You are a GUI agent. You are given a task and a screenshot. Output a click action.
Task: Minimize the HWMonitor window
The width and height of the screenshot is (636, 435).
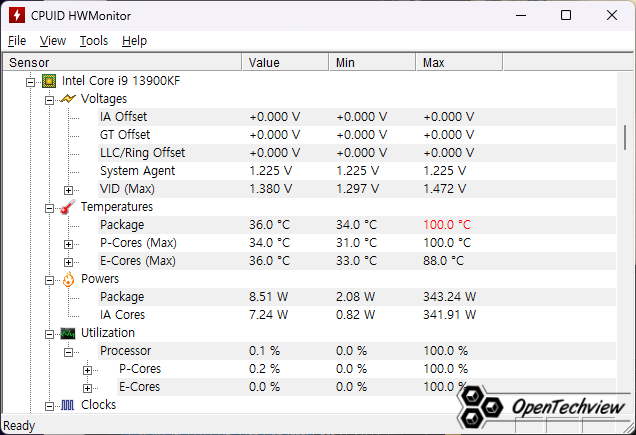tap(521, 15)
